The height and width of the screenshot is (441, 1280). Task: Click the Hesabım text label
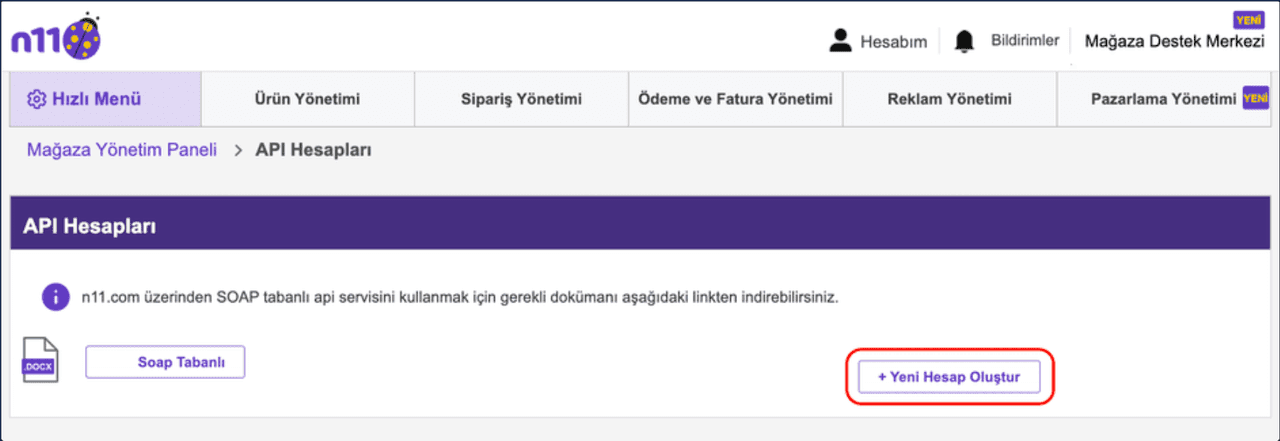coord(893,42)
